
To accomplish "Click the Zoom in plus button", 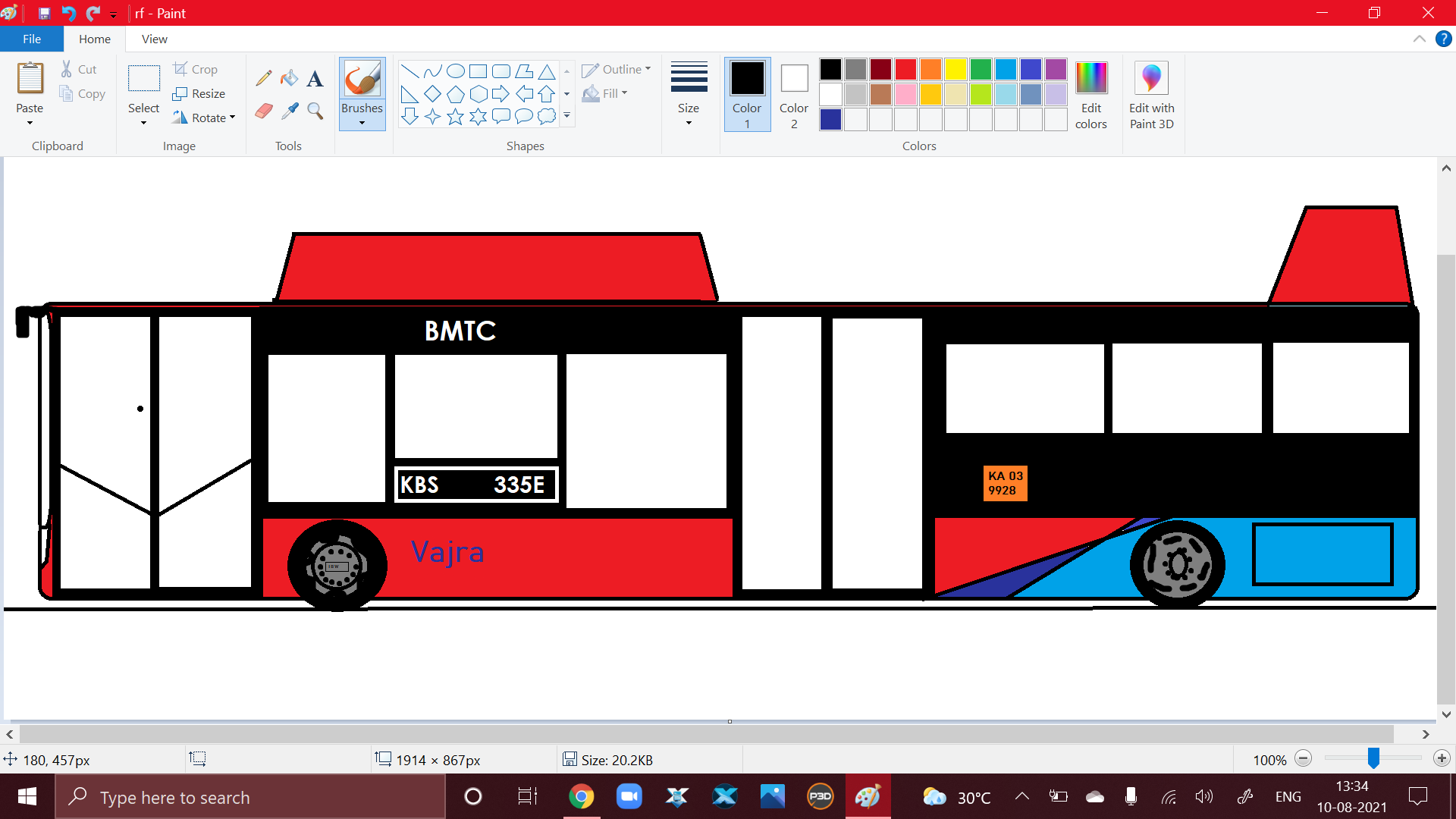I will tap(1442, 758).
